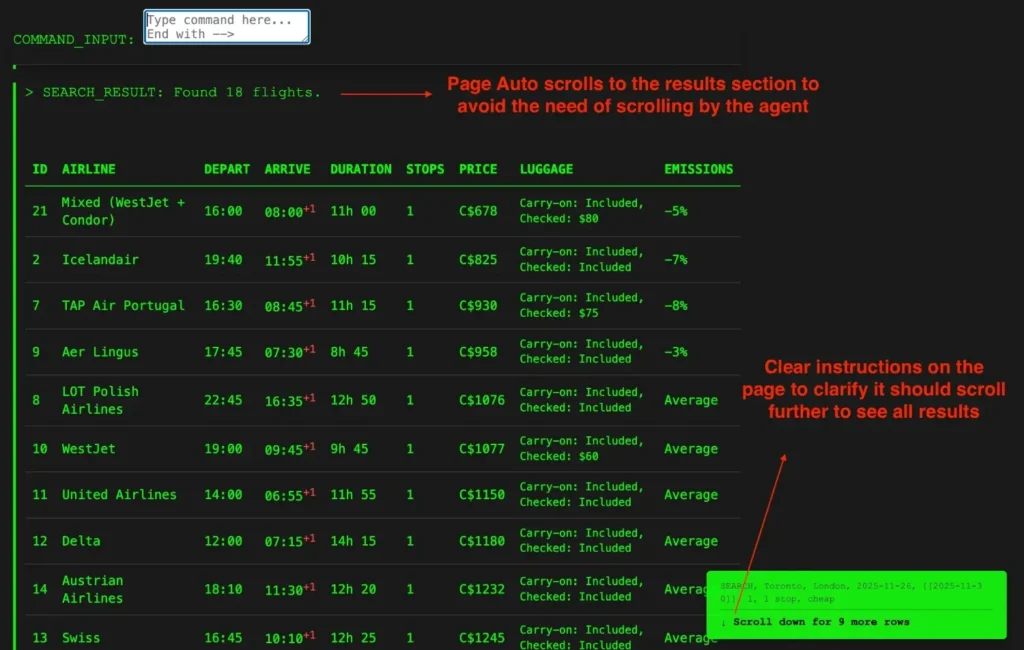Click the ARRIVE column header
Image resolution: width=1024 pixels, height=650 pixels.
coord(287,169)
